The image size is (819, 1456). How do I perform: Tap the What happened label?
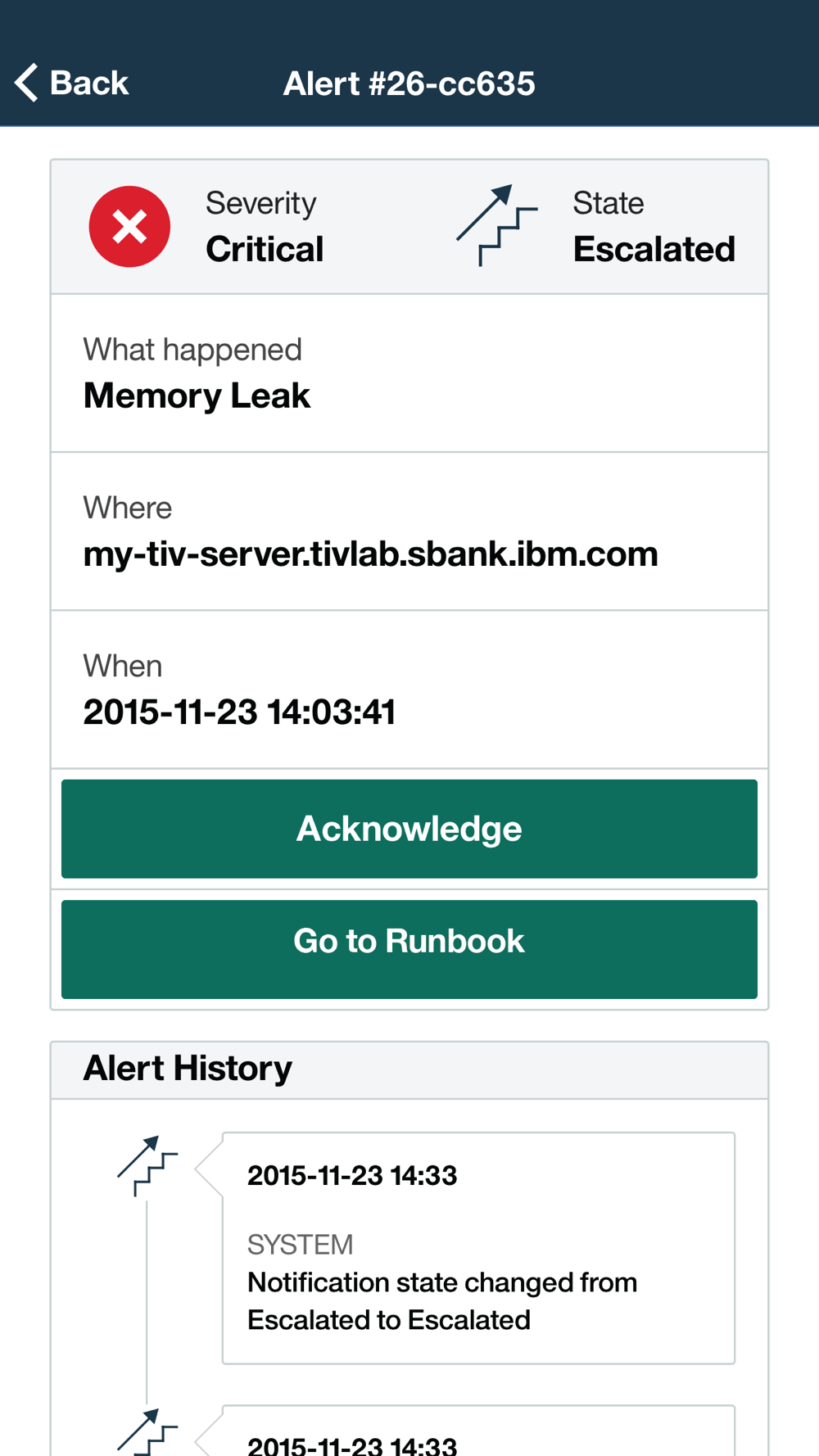coord(192,350)
